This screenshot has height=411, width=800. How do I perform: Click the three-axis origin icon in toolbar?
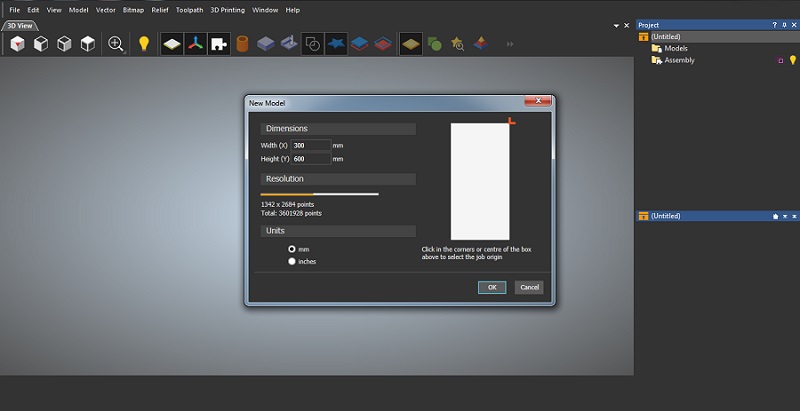tap(195, 43)
